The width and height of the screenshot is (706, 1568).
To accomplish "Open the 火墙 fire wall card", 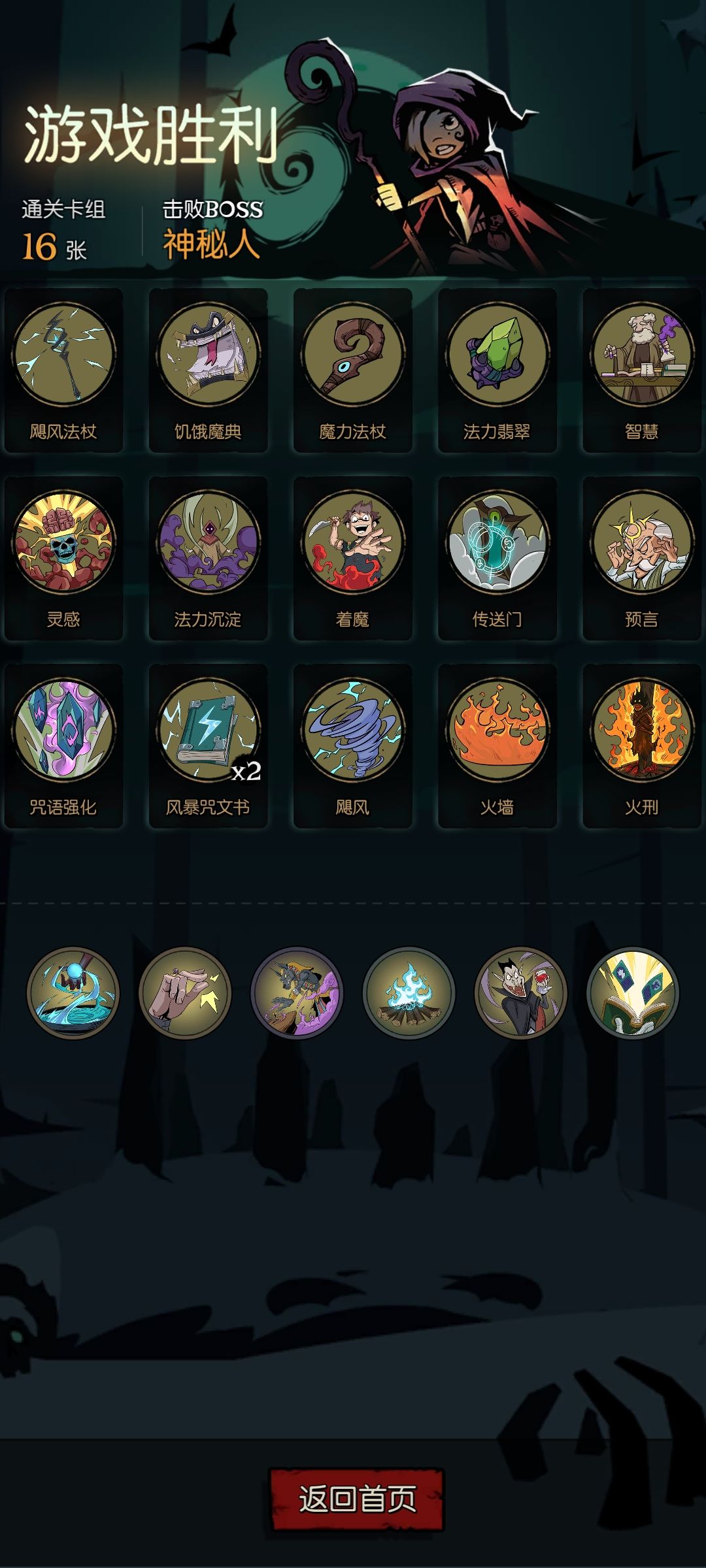I will [x=497, y=746].
